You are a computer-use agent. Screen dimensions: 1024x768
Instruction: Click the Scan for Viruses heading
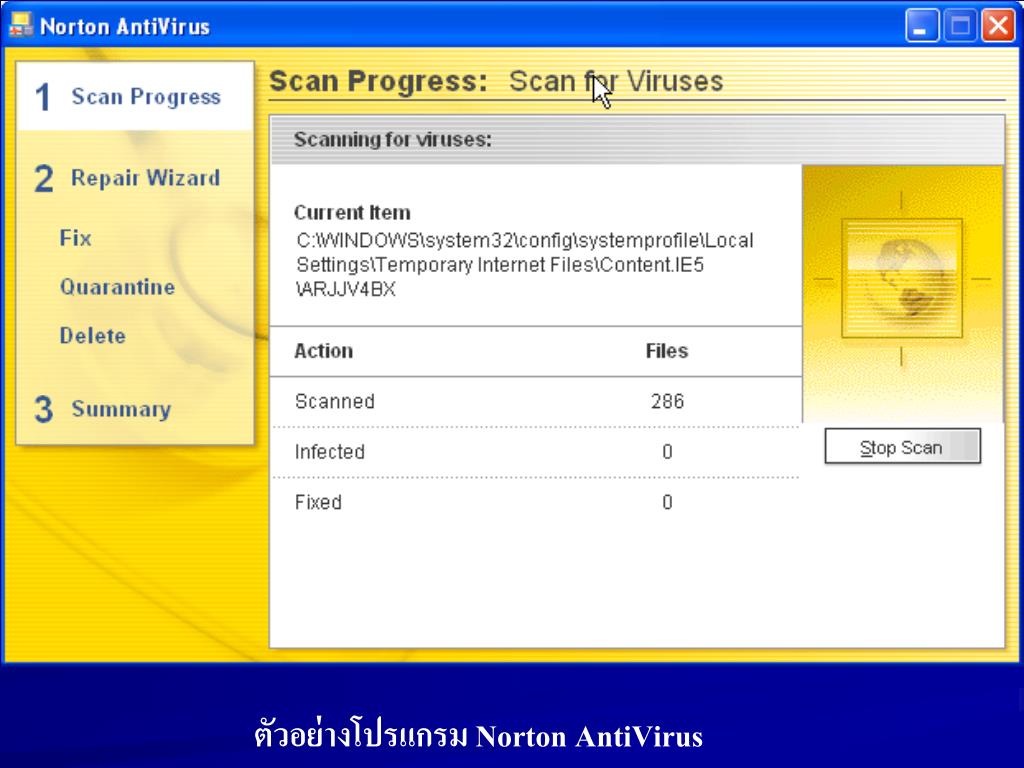click(616, 82)
